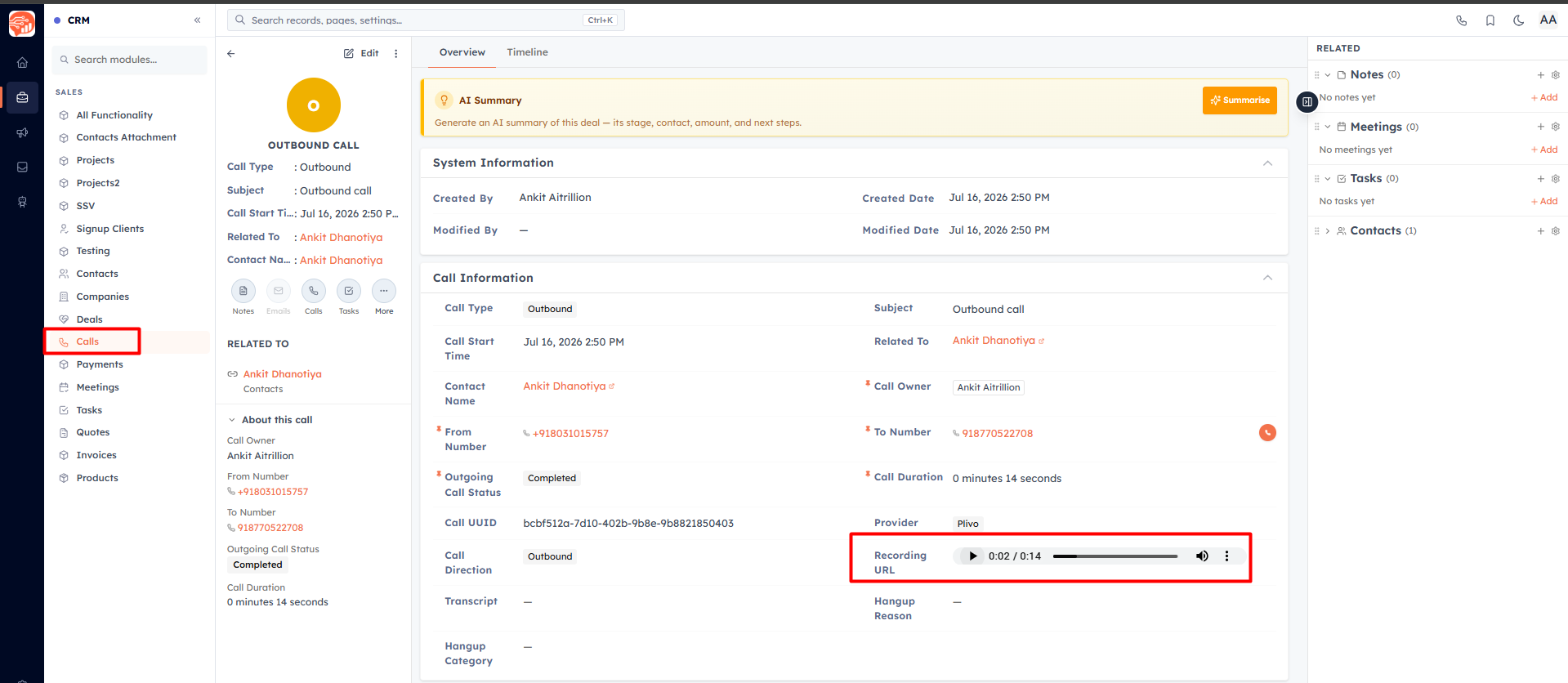Image resolution: width=1568 pixels, height=683 pixels.
Task: Collapse the Tasks related section
Action: click(1328, 179)
